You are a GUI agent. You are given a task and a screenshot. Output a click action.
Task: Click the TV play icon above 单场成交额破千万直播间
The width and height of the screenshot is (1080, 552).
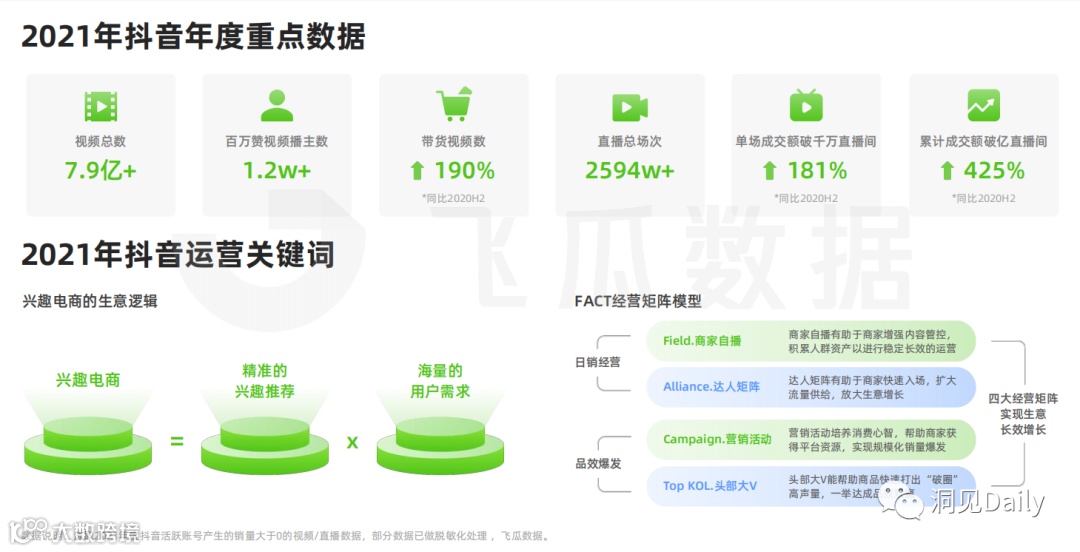(806, 105)
